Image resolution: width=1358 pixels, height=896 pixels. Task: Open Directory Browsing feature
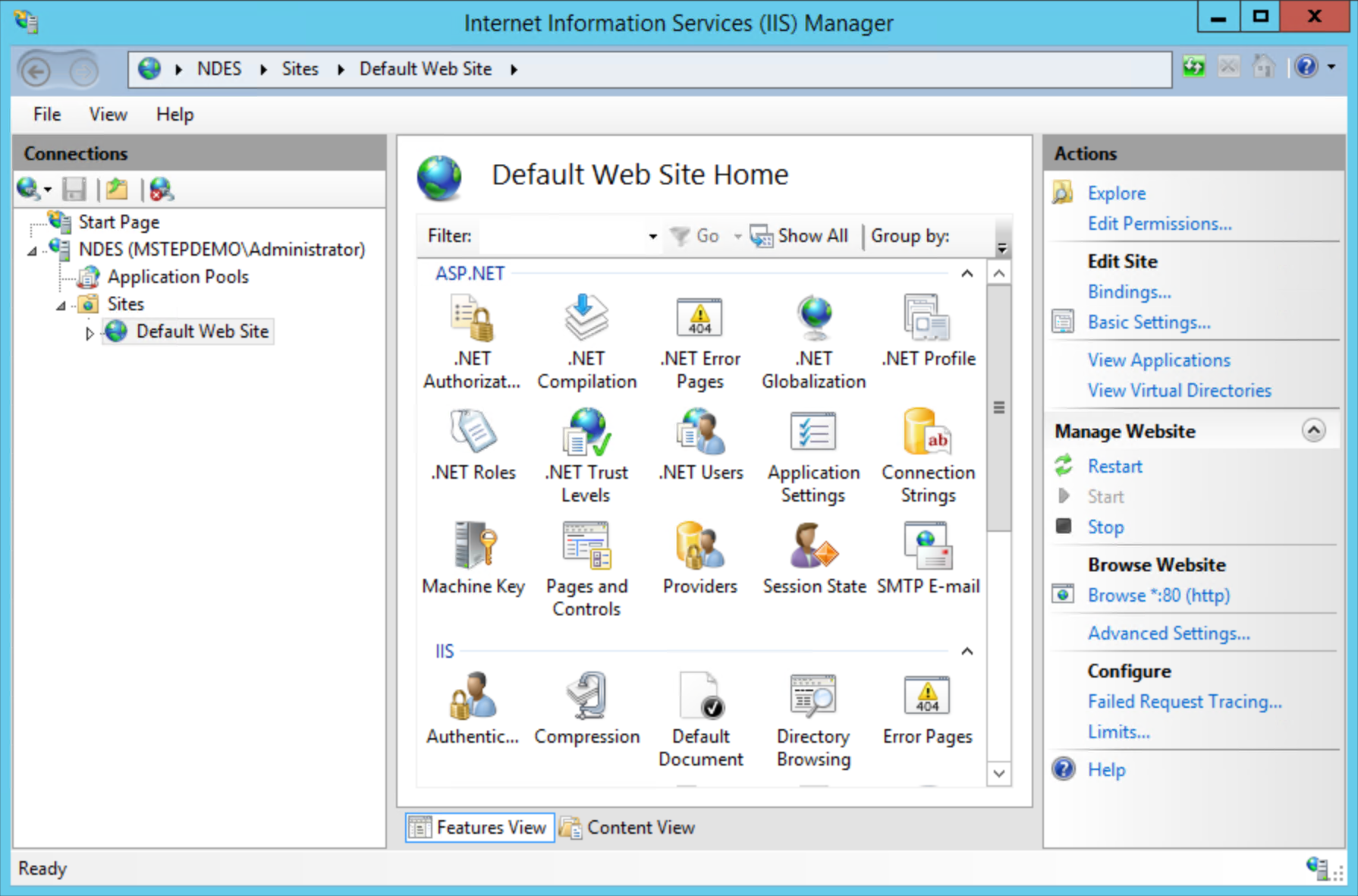click(x=813, y=720)
